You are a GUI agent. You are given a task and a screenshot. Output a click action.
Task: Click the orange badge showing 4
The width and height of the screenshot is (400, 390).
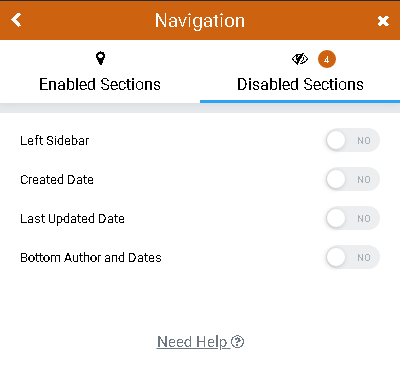(x=327, y=59)
